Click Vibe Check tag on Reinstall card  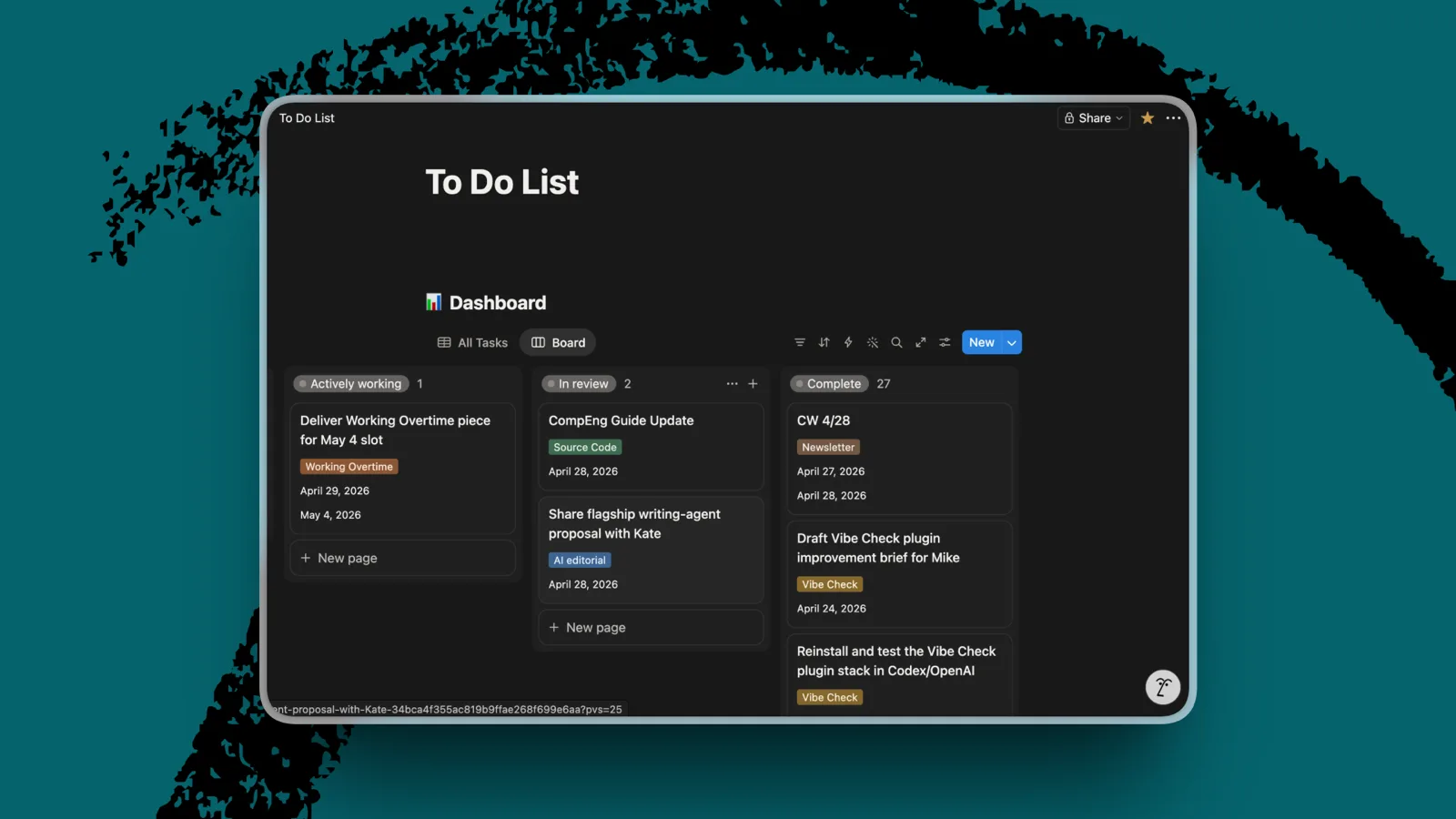coord(830,697)
